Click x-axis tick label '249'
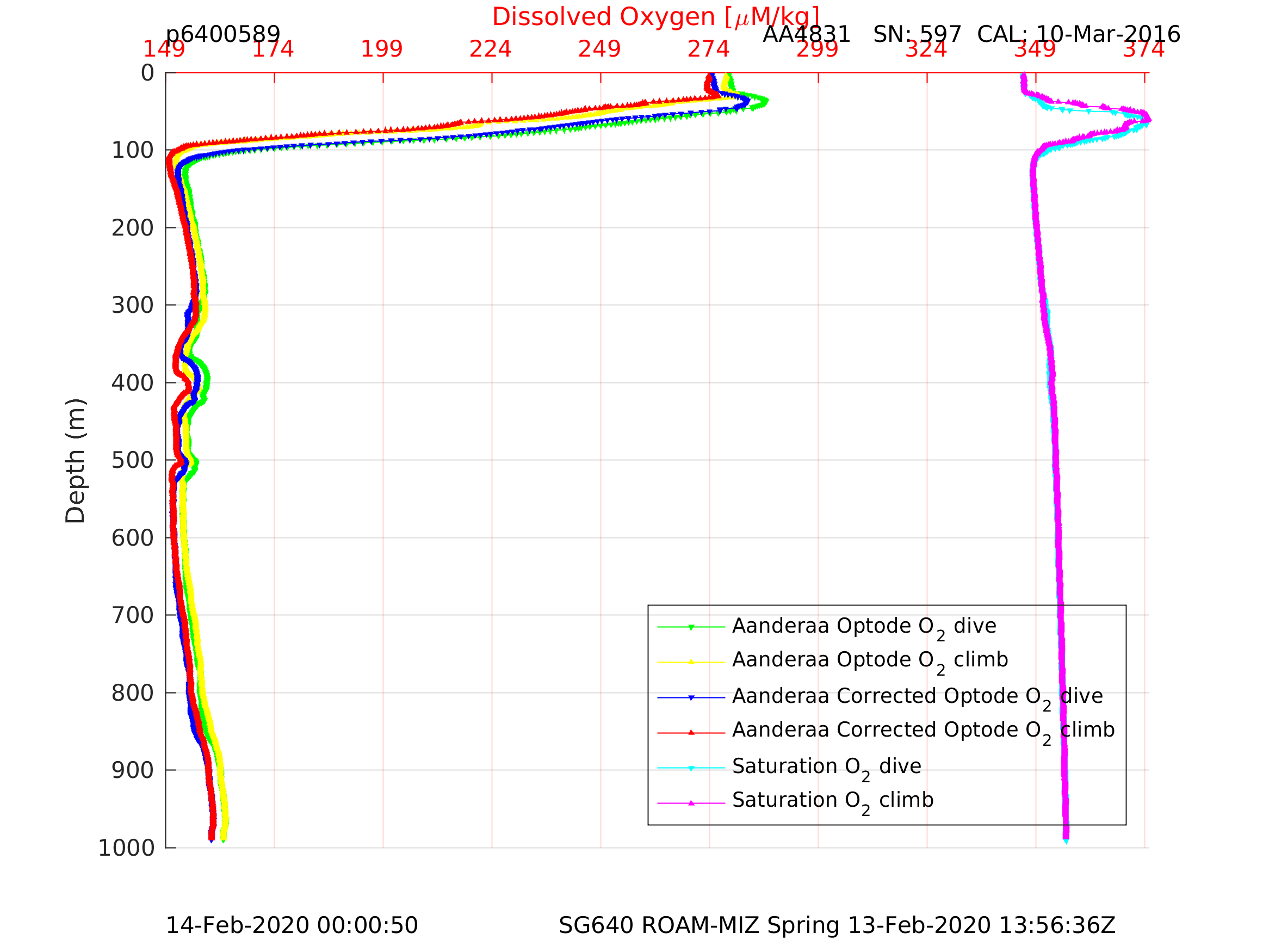The image size is (1269, 952). [599, 50]
